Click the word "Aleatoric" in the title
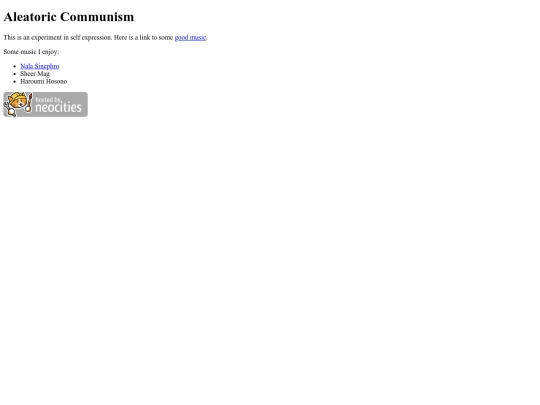540x405 pixels. coord(30,17)
